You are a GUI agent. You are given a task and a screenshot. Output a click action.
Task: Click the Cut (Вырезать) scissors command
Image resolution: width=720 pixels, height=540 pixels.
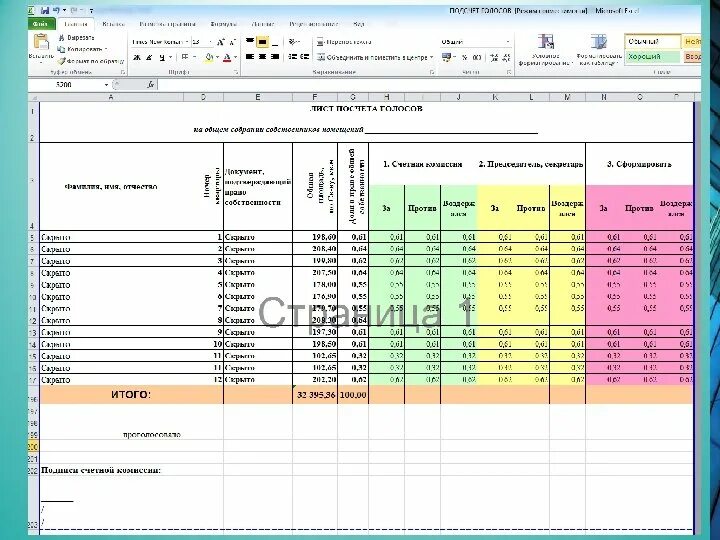[x=76, y=38]
